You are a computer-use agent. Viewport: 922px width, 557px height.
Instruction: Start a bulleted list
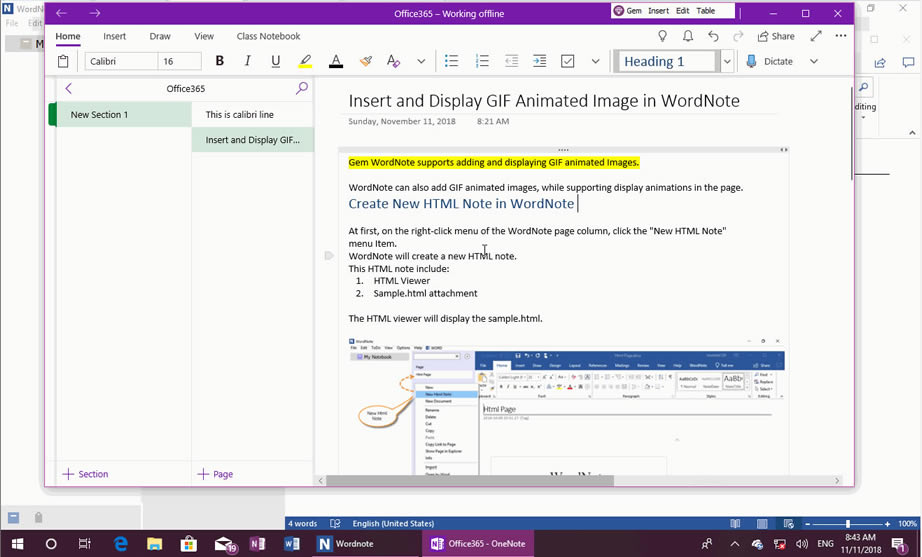click(451, 61)
